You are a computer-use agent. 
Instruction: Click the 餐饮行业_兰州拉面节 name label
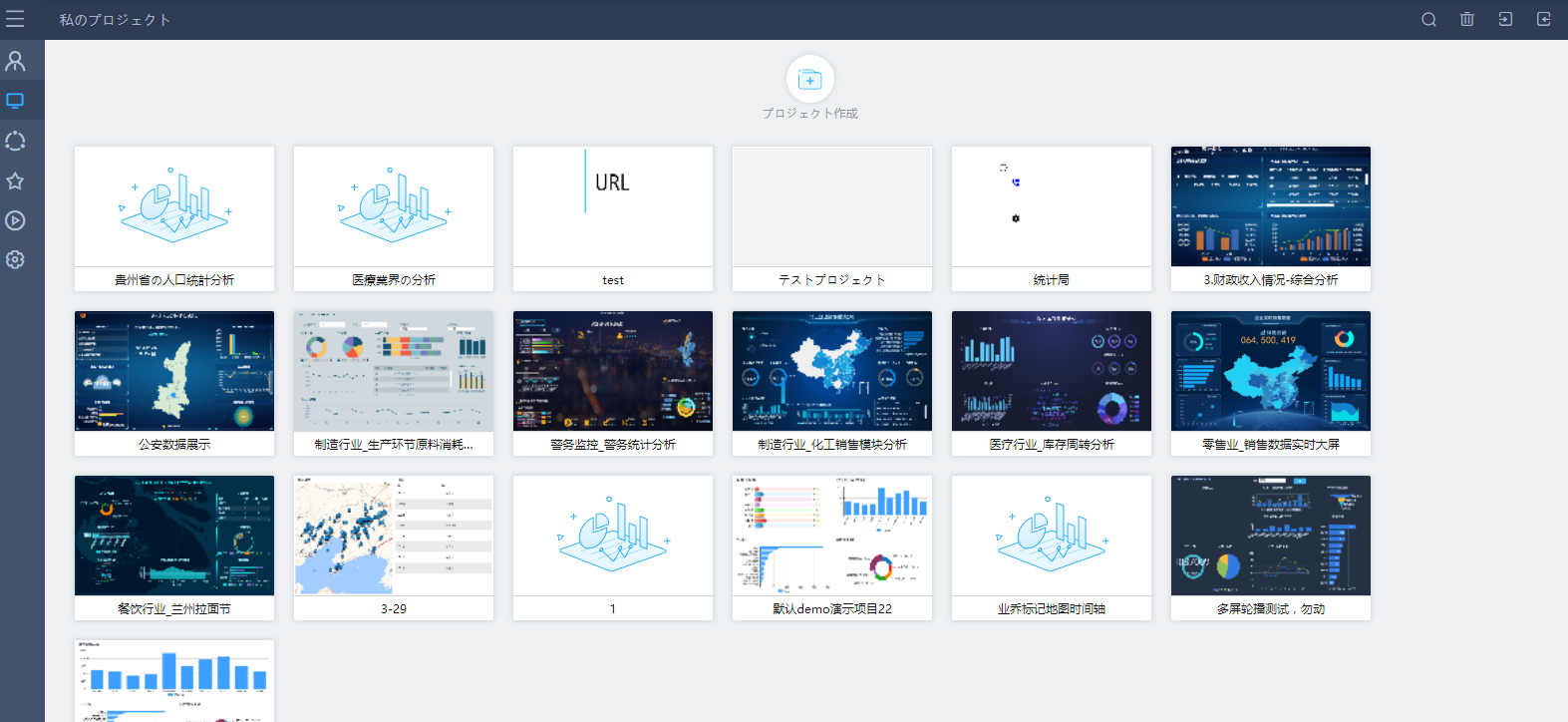coord(174,609)
